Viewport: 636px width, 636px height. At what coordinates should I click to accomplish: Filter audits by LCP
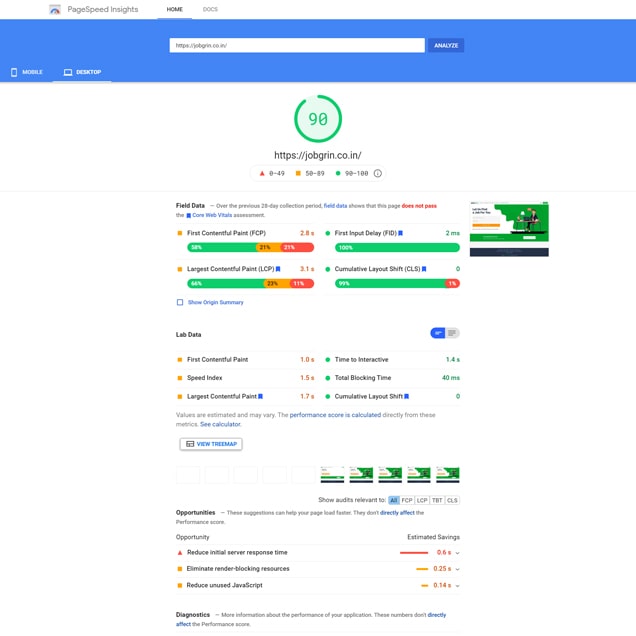point(422,501)
